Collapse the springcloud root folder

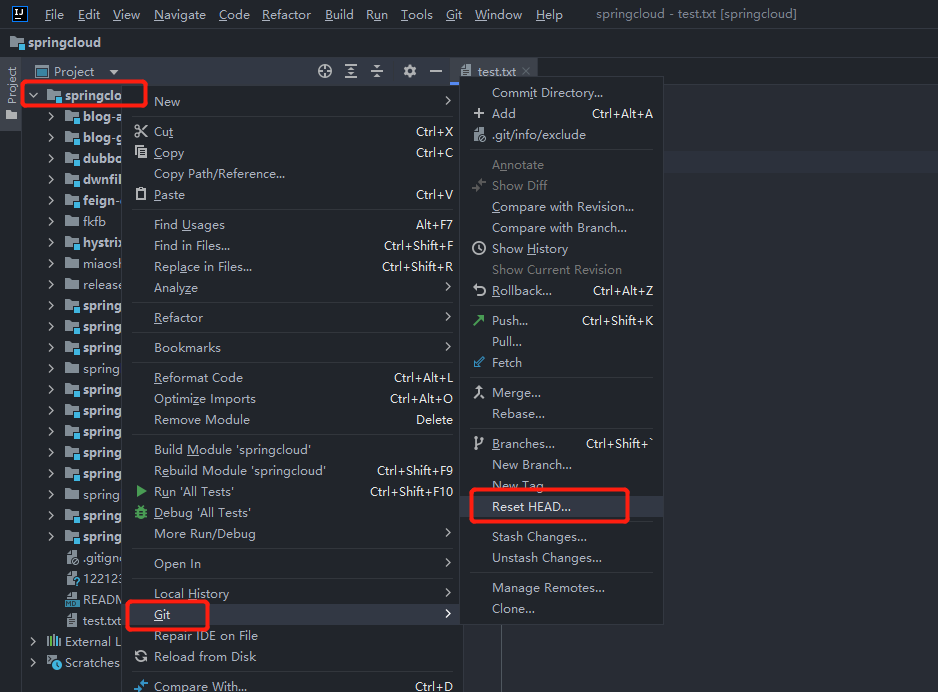click(34, 96)
